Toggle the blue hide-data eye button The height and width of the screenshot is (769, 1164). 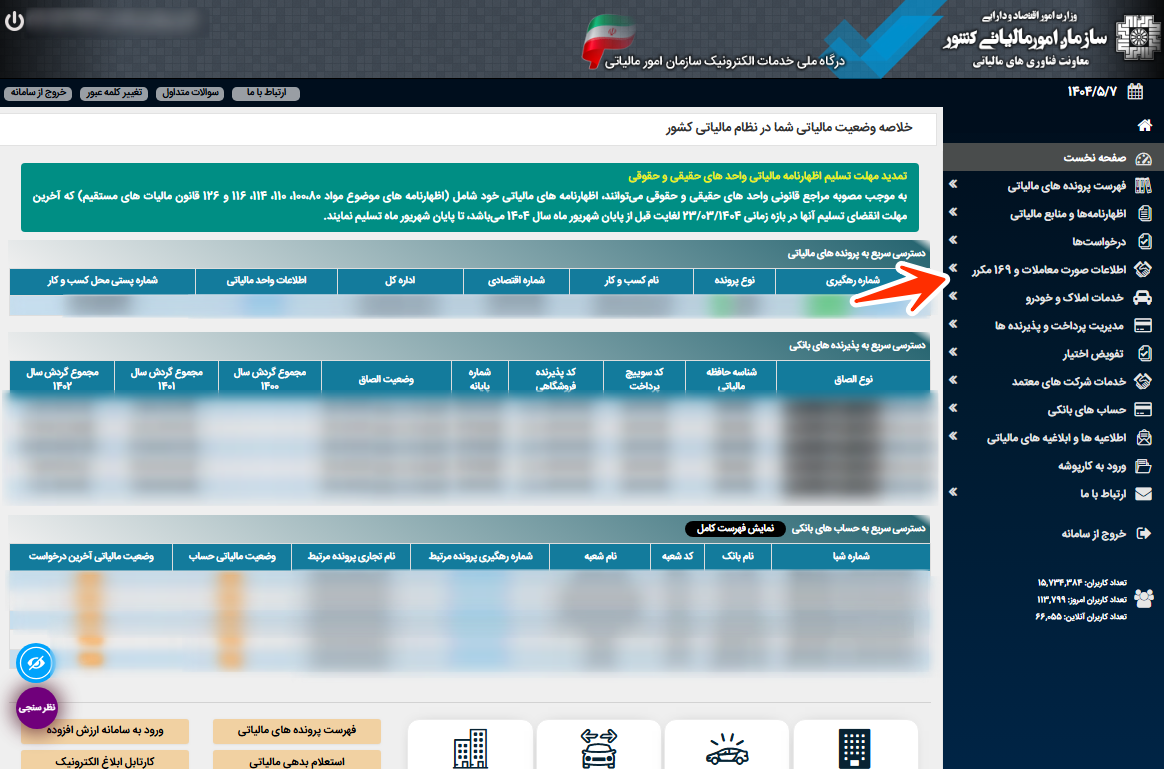click(36, 663)
